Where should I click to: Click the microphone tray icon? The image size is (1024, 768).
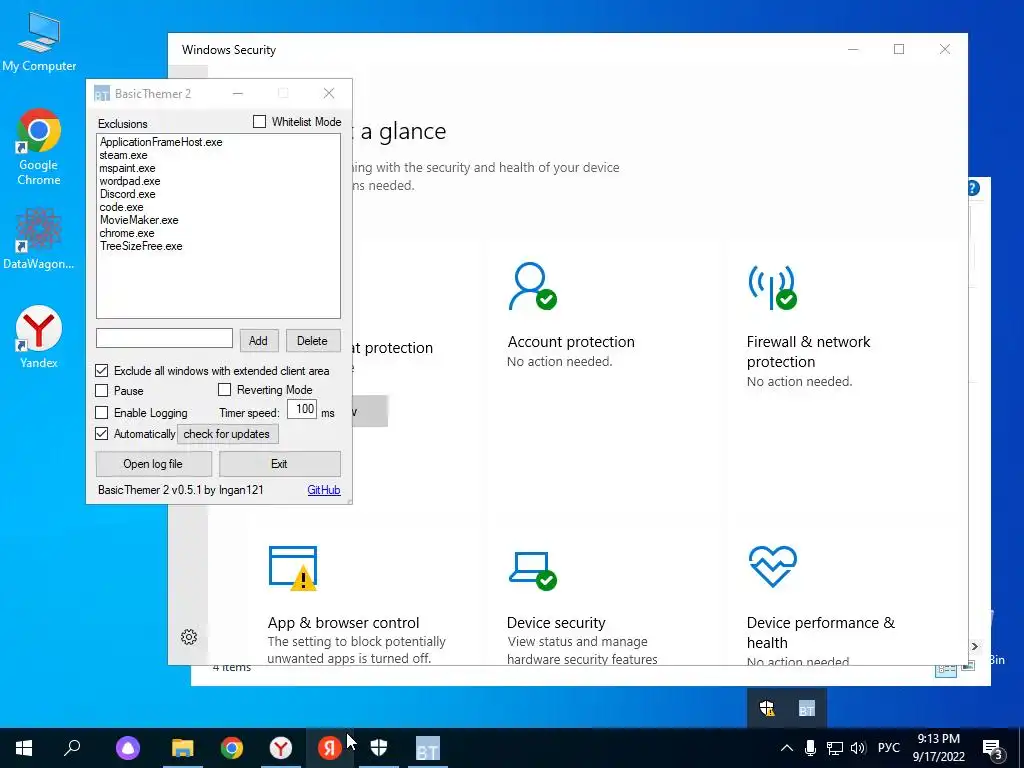pos(810,748)
